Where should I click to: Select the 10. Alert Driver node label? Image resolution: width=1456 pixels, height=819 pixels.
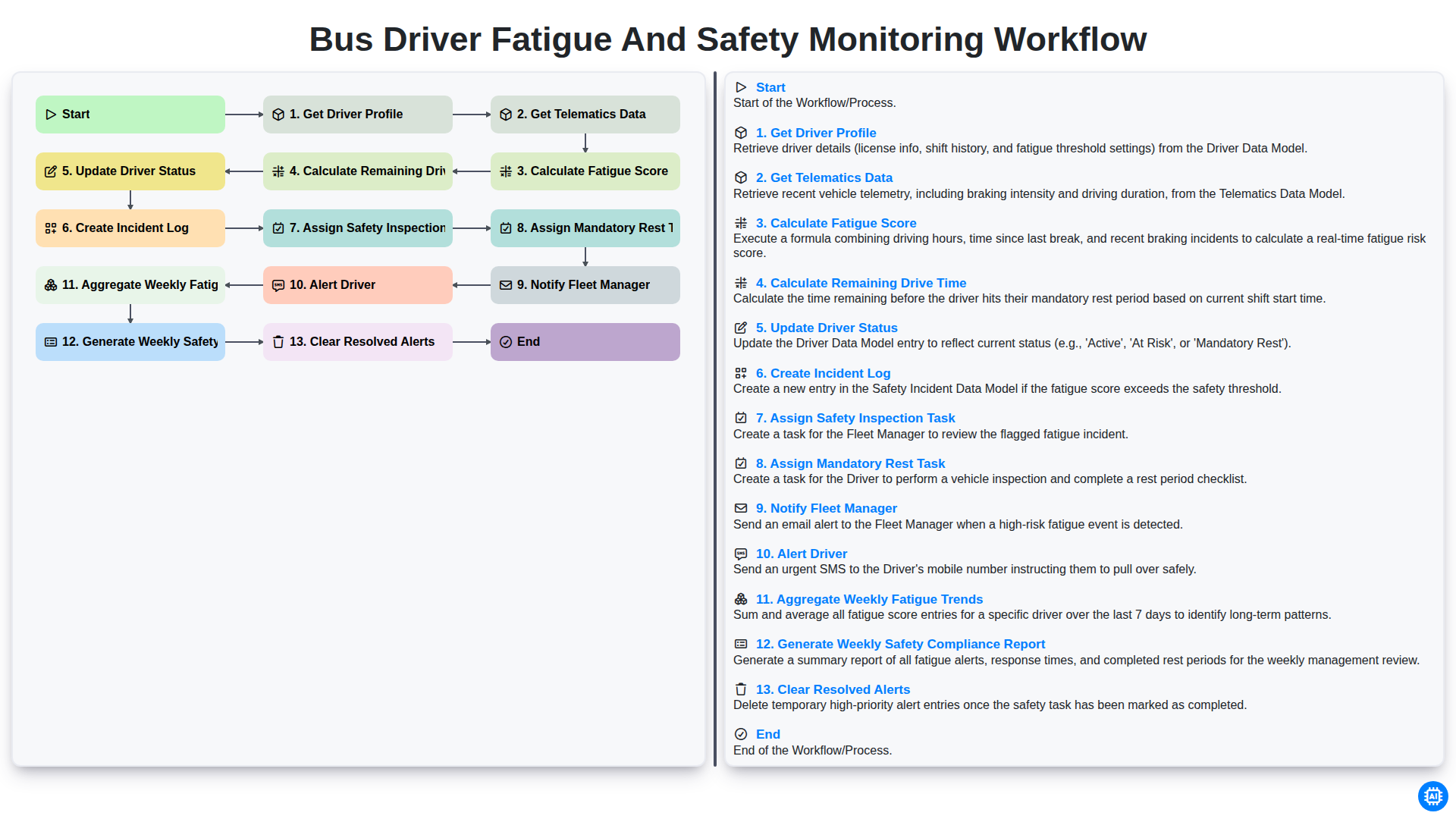pos(332,285)
